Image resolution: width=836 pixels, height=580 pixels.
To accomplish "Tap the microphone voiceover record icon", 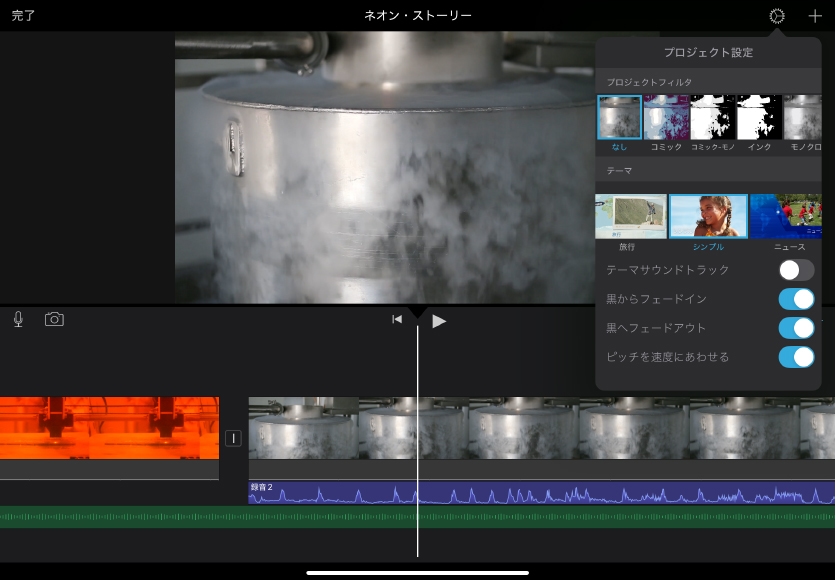I will point(18,319).
